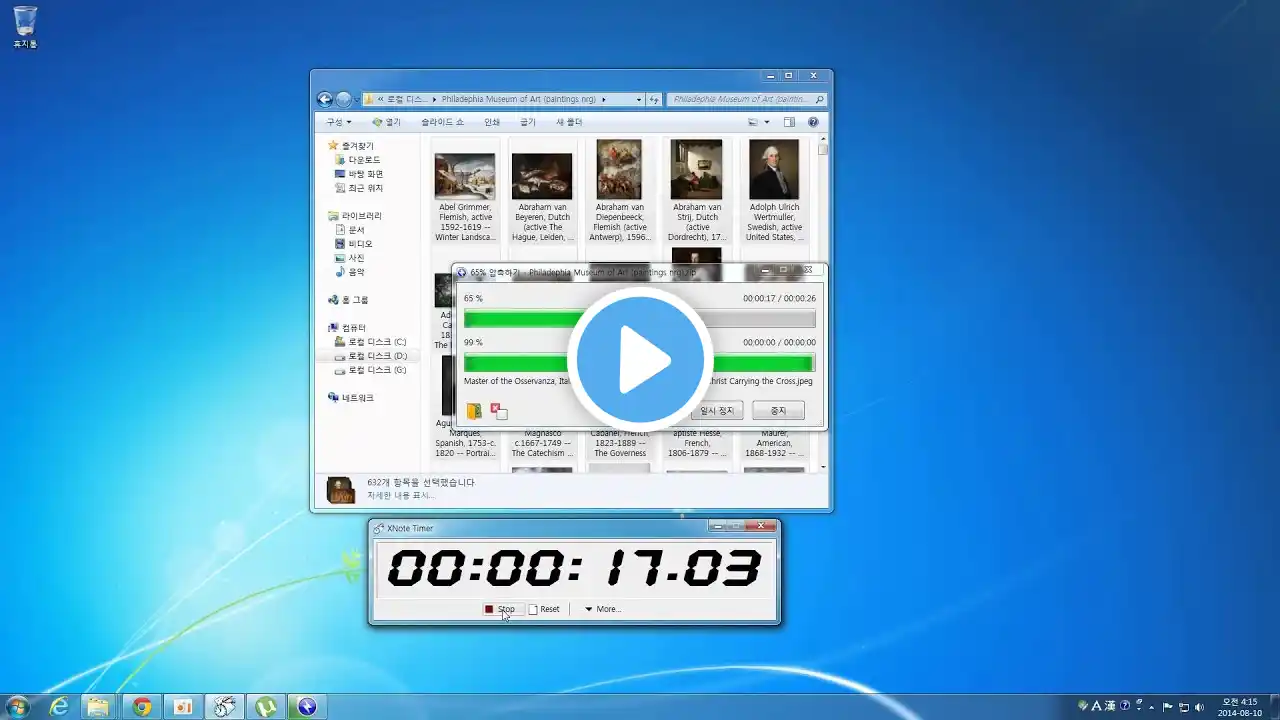Image resolution: width=1280 pixels, height=720 pixels.
Task: Open orange app icon next to Chrome
Action: coord(183,707)
